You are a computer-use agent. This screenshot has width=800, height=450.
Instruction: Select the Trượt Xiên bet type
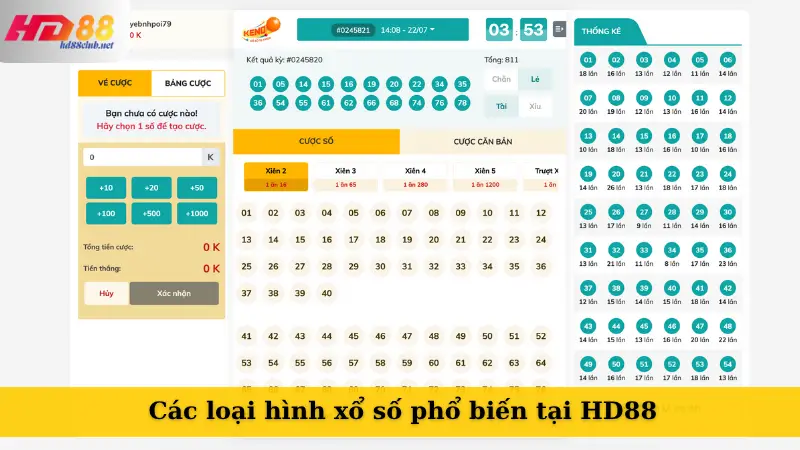543,177
